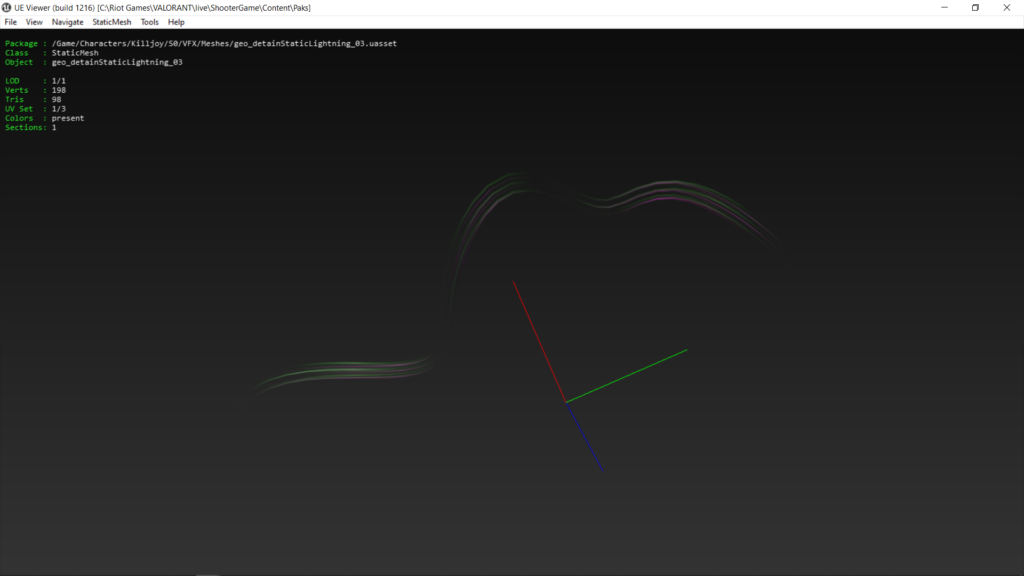Open the Tools menu
Viewport: 1024px width, 576px height.
tap(150, 22)
